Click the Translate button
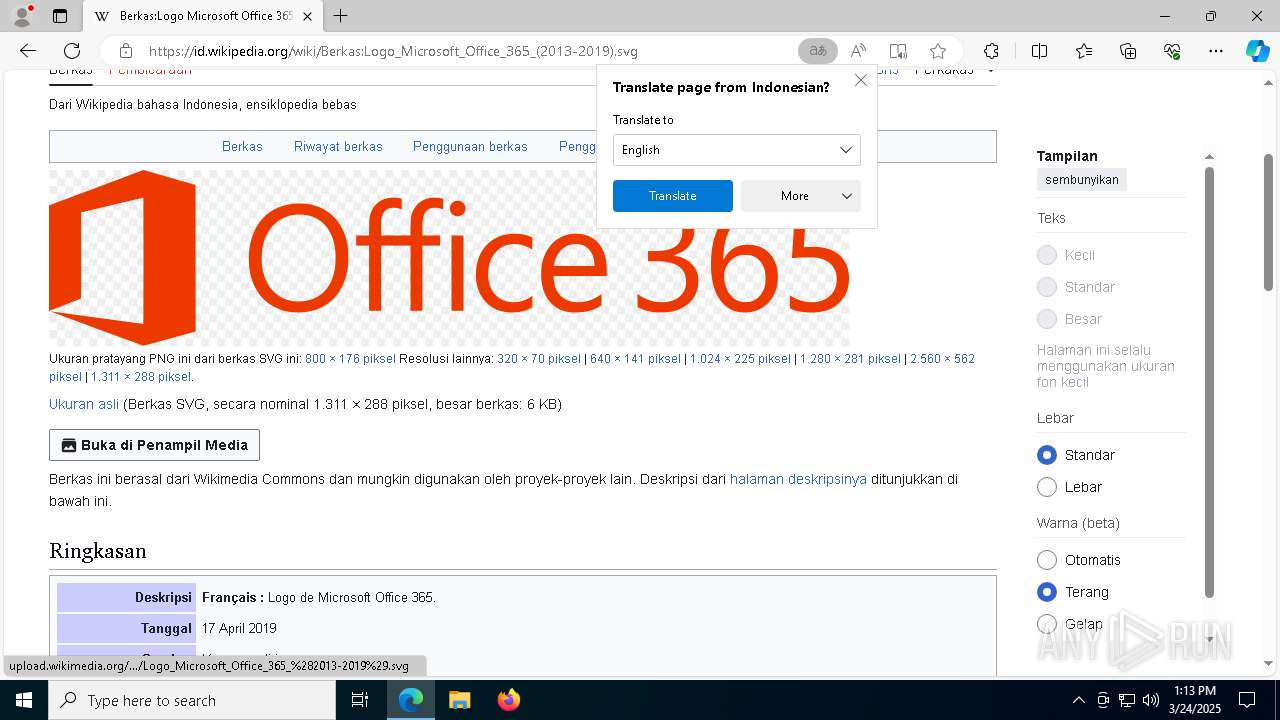Viewport: 1280px width, 720px height. pos(672,196)
